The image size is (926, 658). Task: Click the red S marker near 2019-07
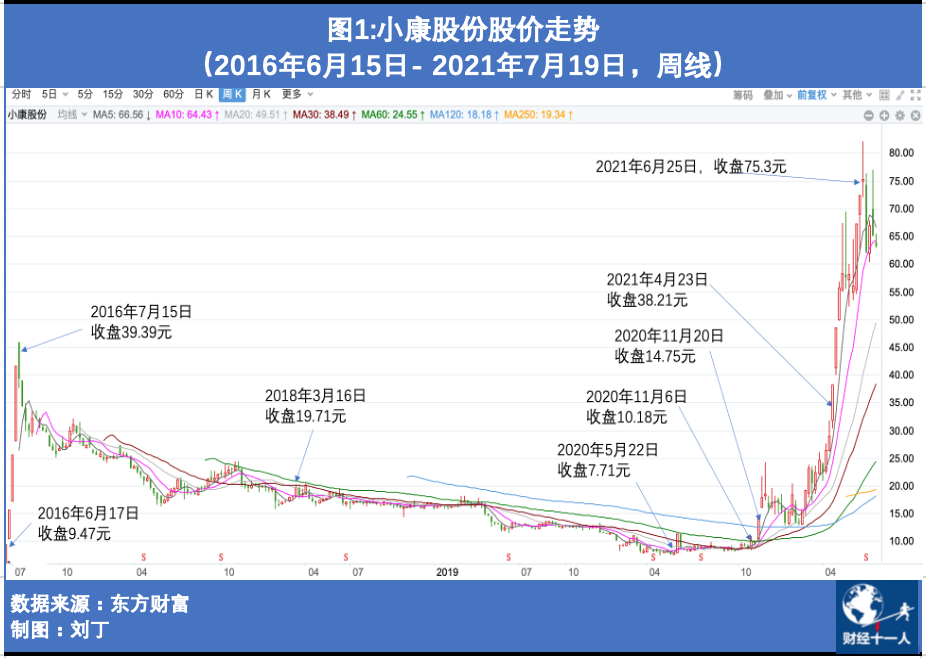tap(508, 557)
